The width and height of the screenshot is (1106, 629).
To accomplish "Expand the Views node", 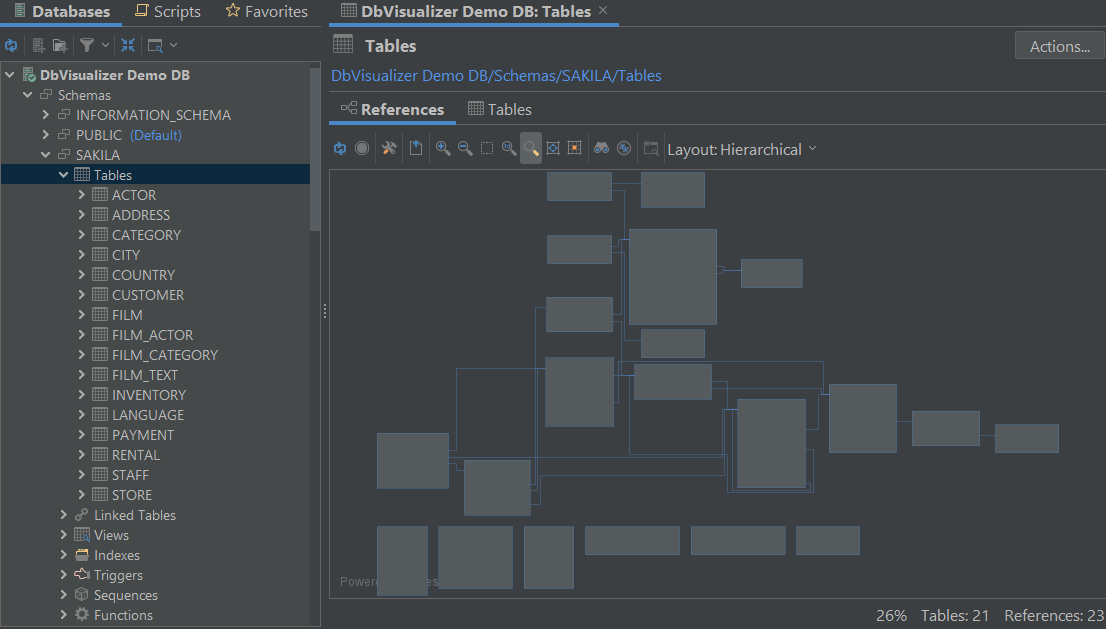I will tap(63, 535).
